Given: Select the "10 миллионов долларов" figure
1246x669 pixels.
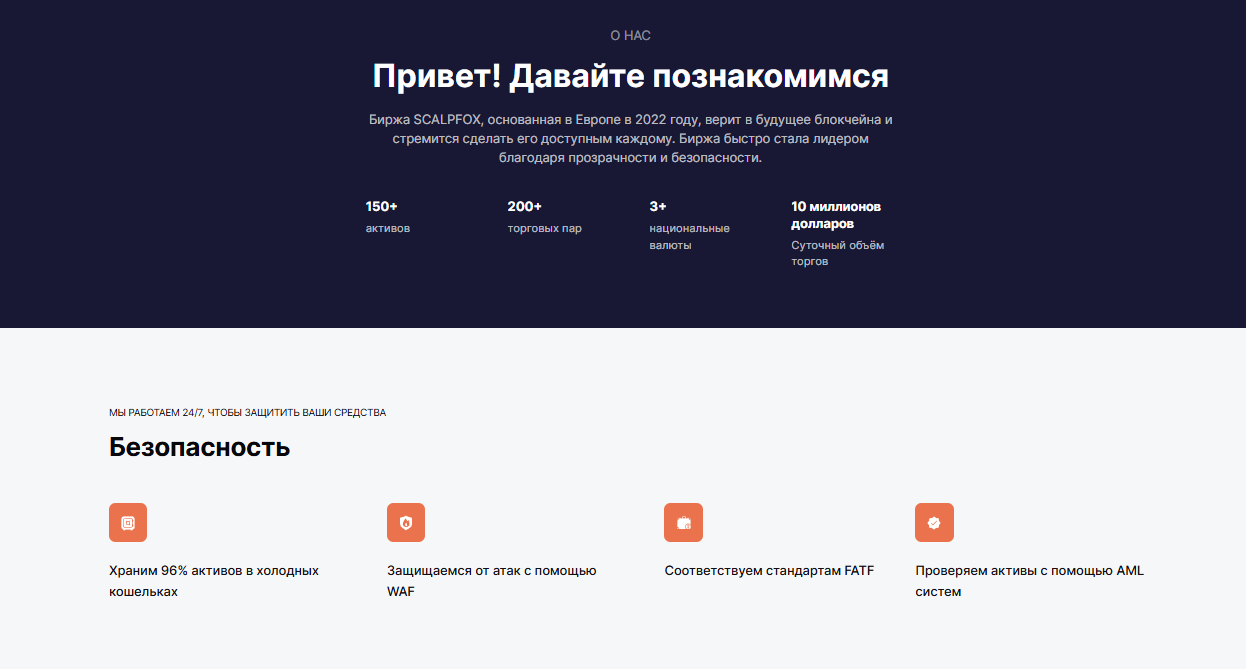Looking at the screenshot, I should (836, 215).
